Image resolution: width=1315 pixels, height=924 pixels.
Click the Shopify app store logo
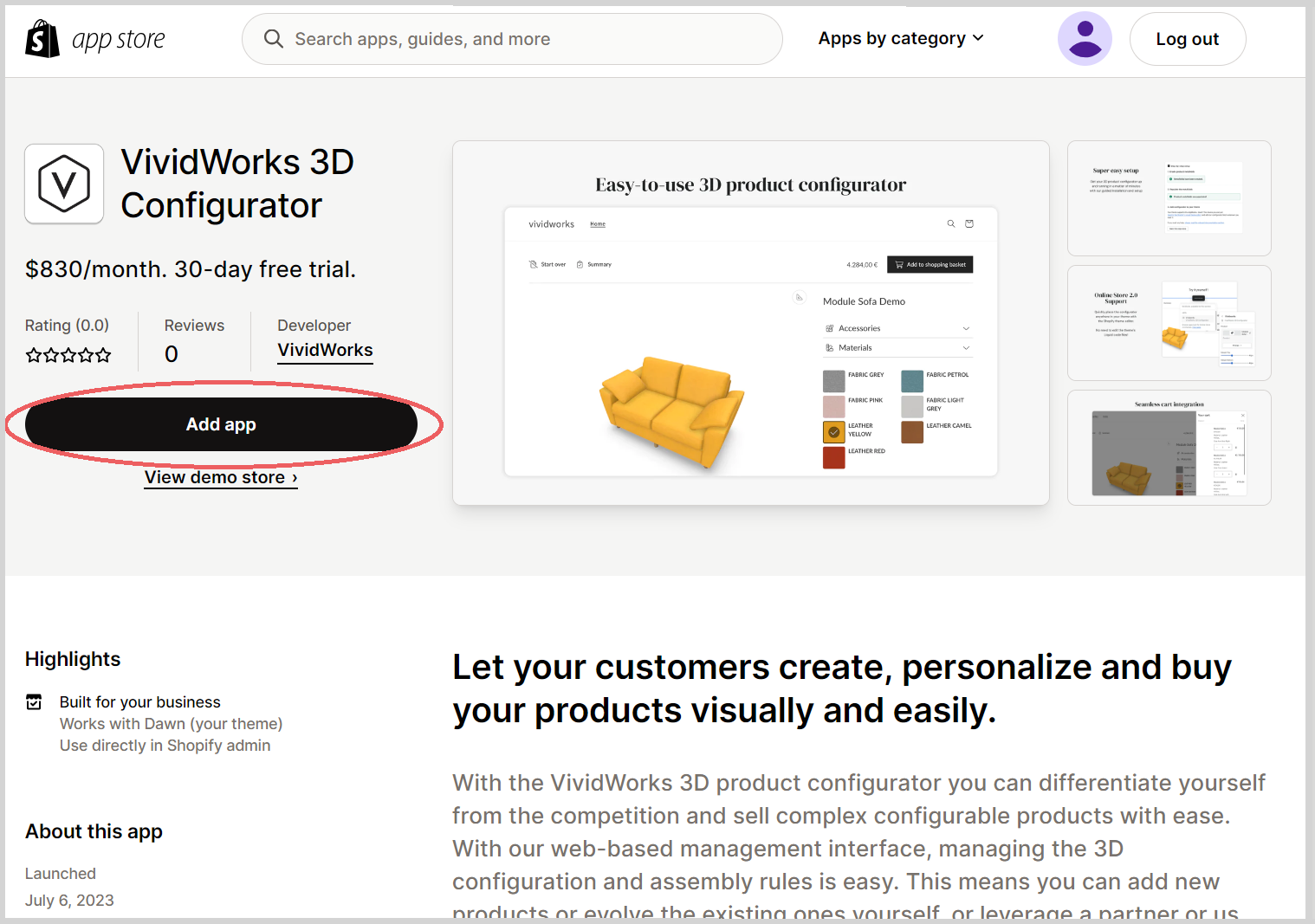point(95,39)
